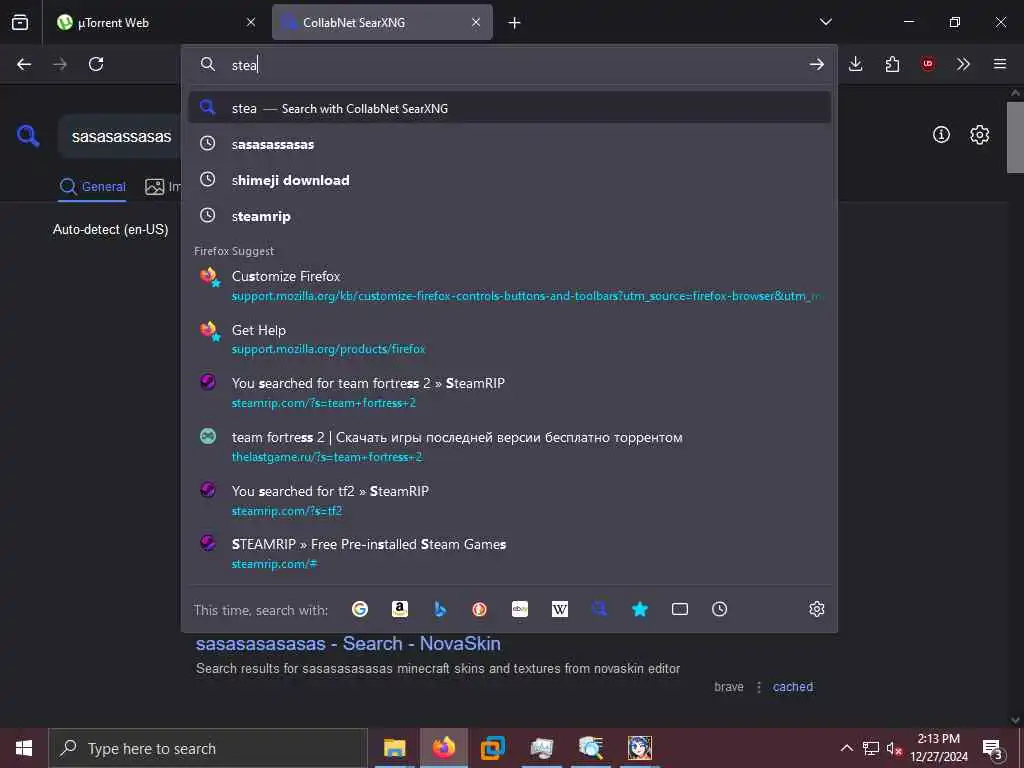Open the muted volume tray icon
Viewport: 1024px width, 768px height.
894,748
